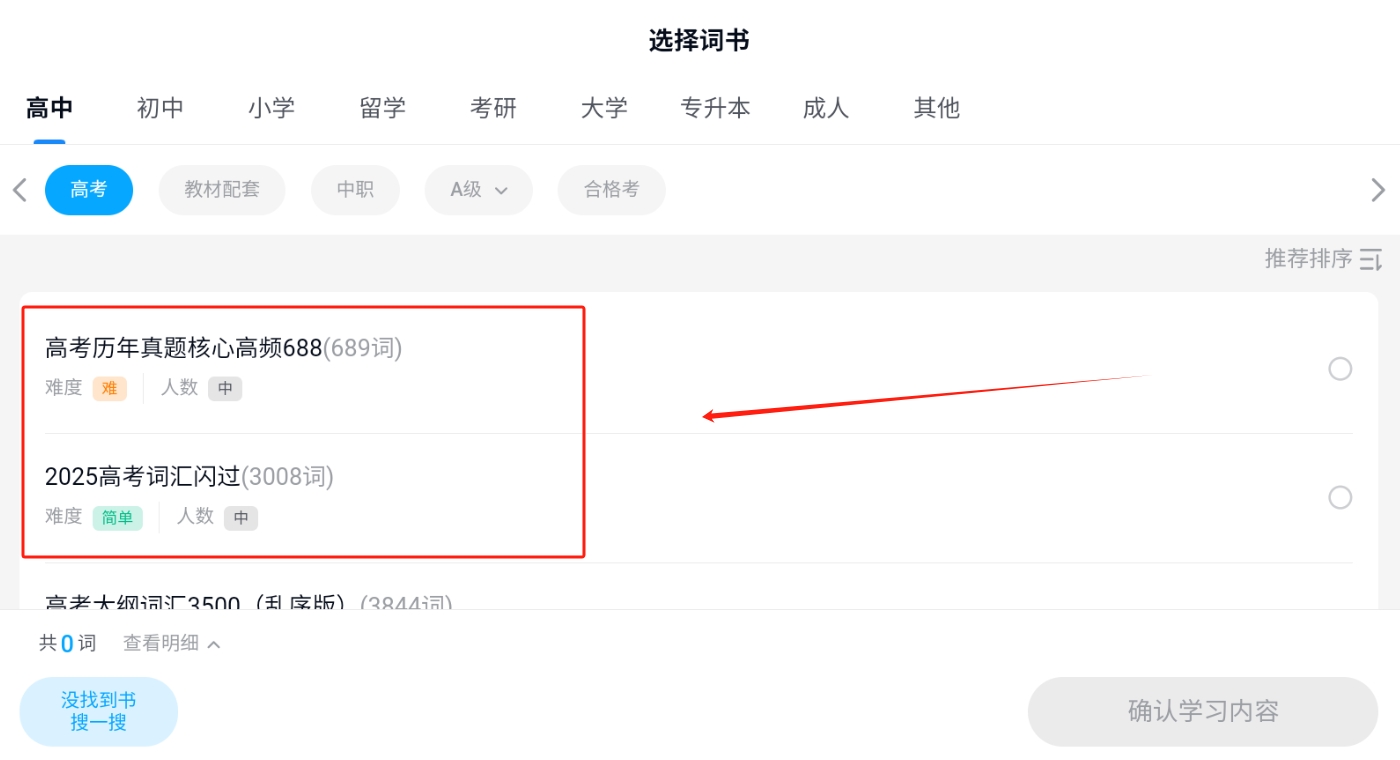
Task: Expand the A级 dropdown filter
Action: [478, 190]
